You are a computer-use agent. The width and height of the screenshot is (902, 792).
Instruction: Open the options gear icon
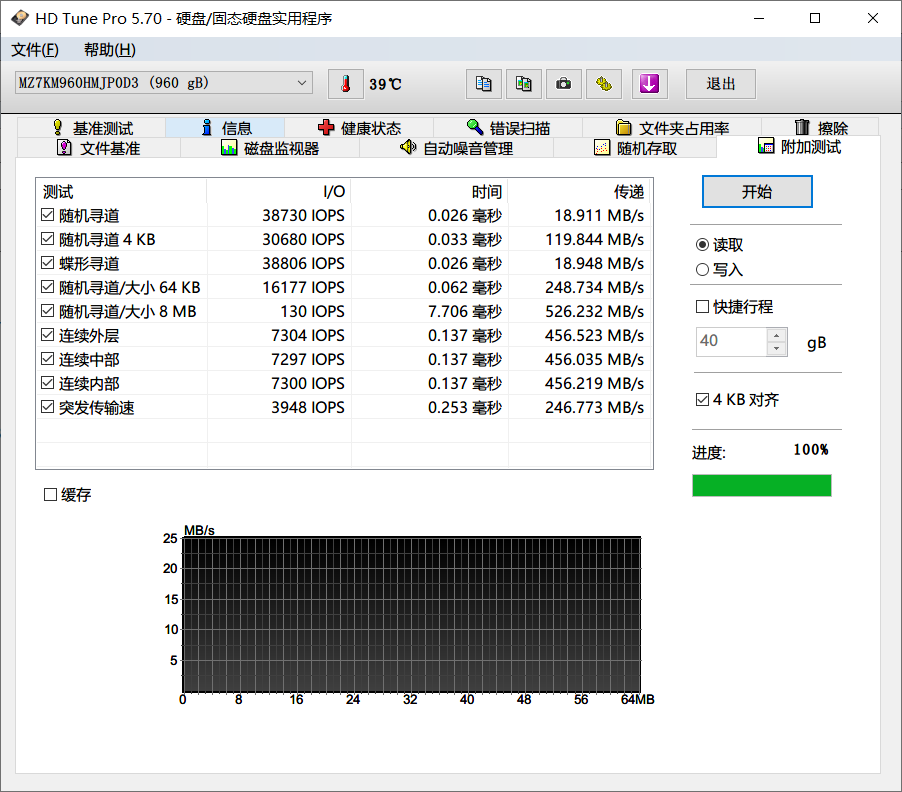pyautogui.click(x=603, y=84)
